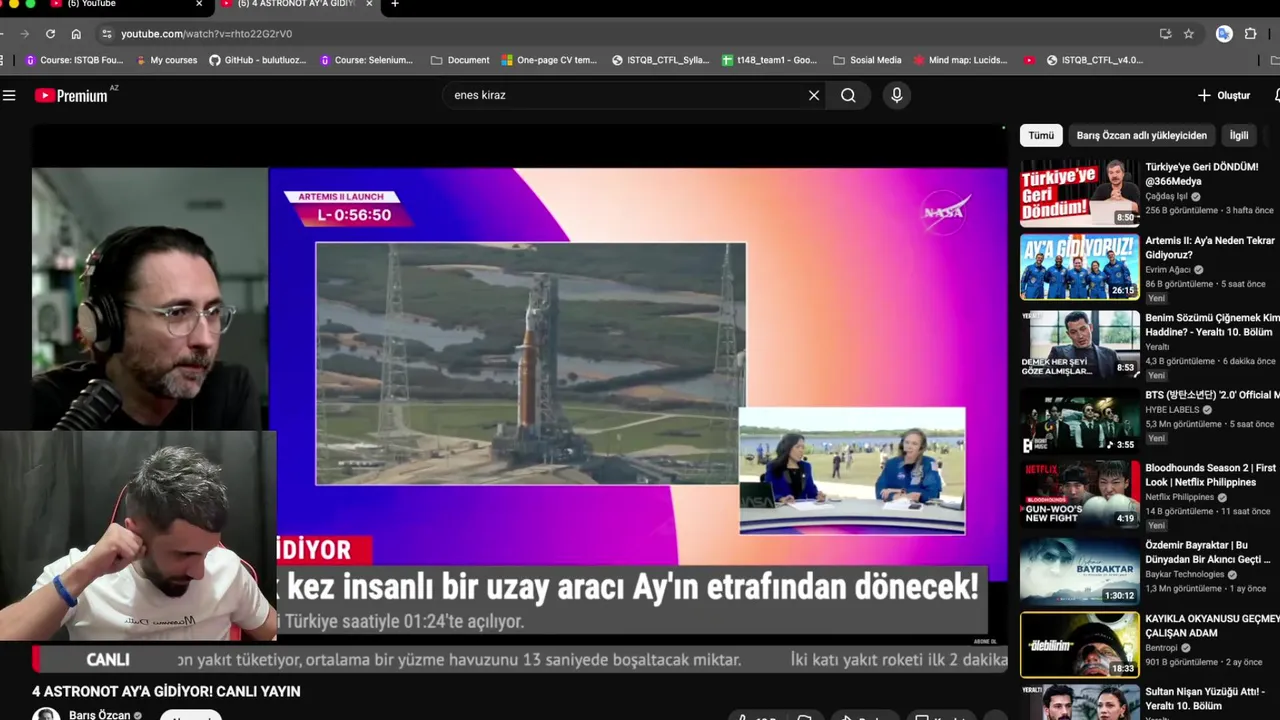Viewport: 1280px width, 720px height.
Task: Open the 'Document' bookmark folder
Action: coord(460,60)
